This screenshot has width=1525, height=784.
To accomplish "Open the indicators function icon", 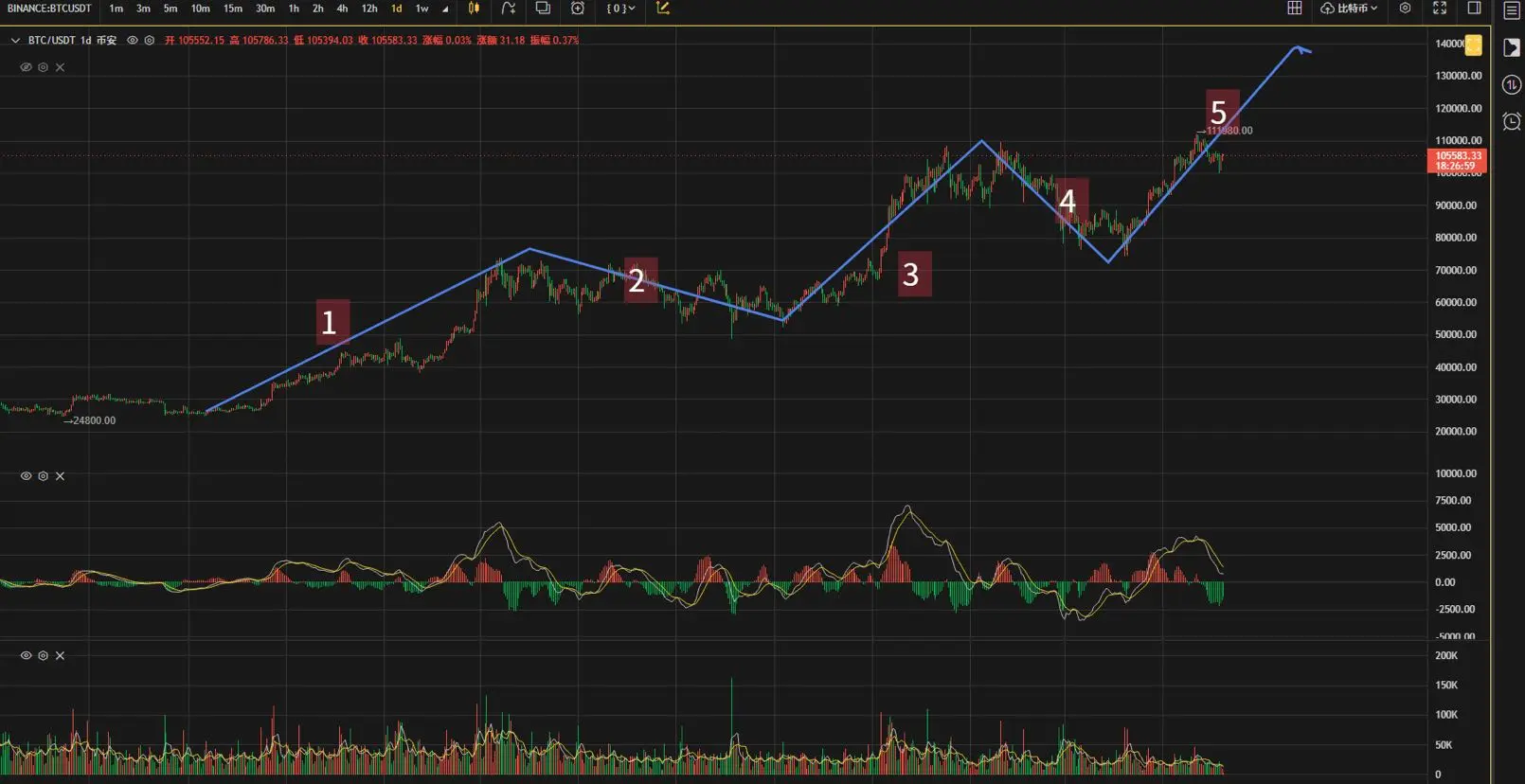I will 509,9.
